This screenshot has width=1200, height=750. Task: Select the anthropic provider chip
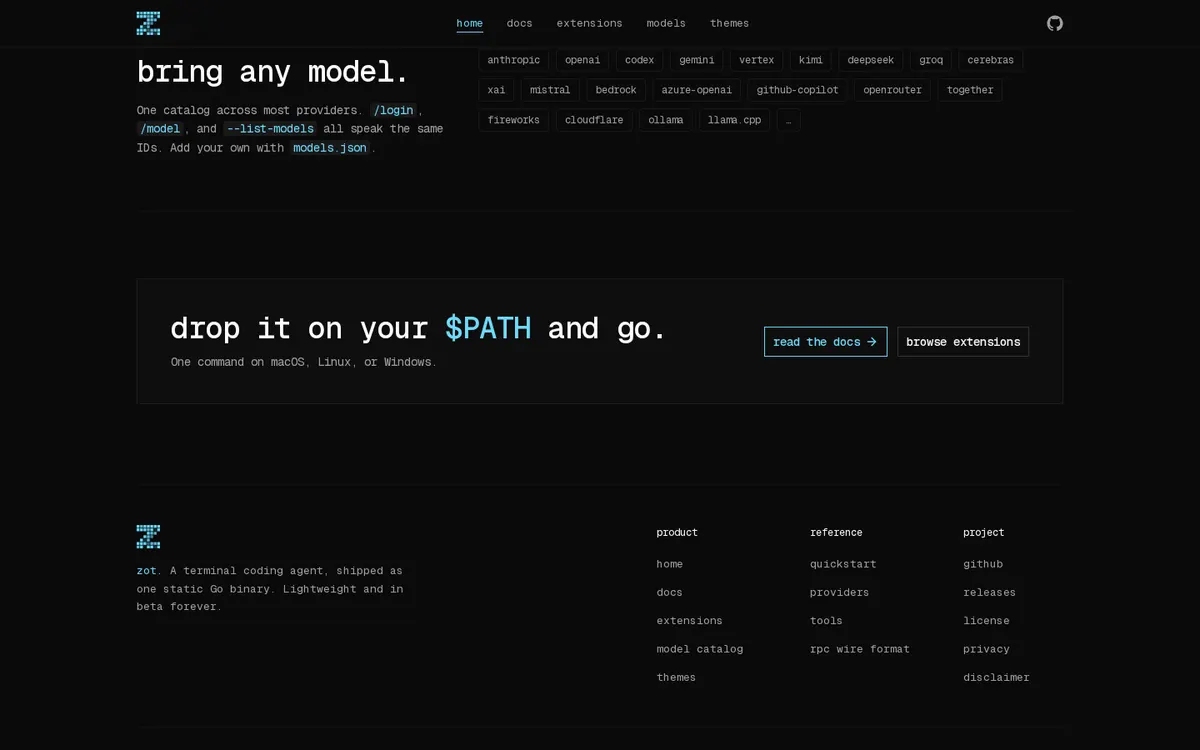click(x=514, y=60)
